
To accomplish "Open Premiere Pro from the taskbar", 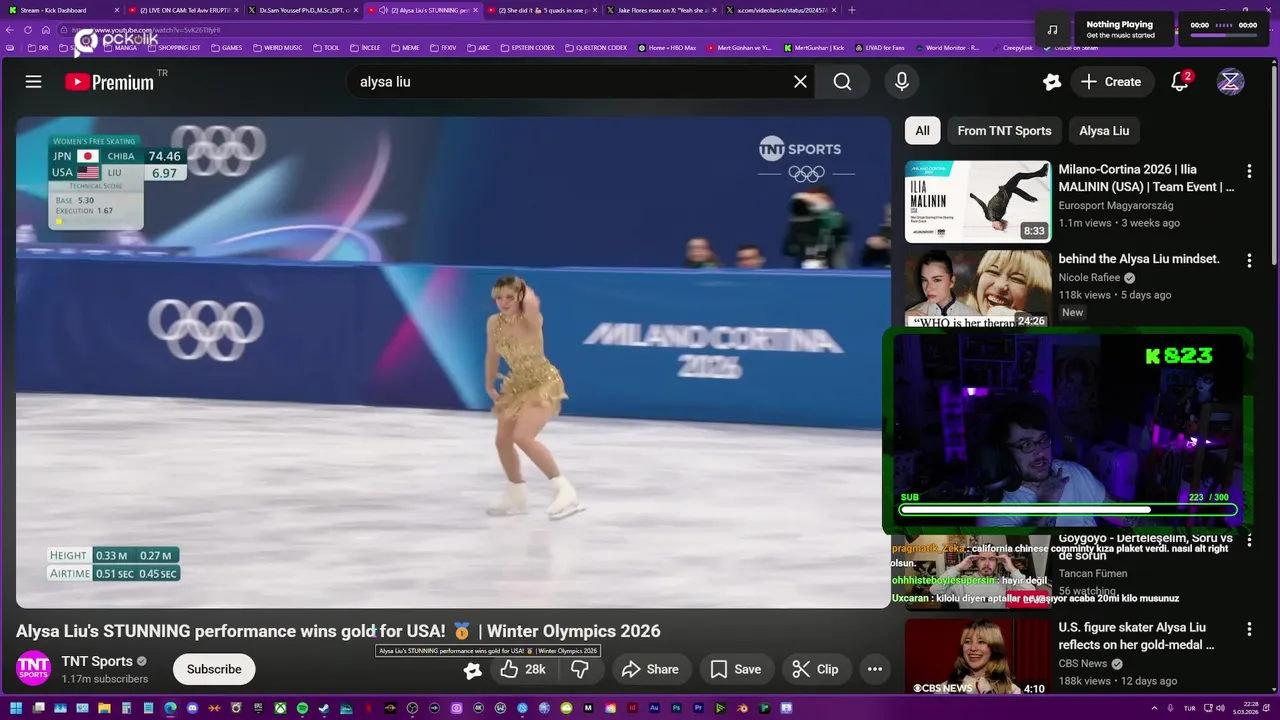I will click(x=699, y=708).
